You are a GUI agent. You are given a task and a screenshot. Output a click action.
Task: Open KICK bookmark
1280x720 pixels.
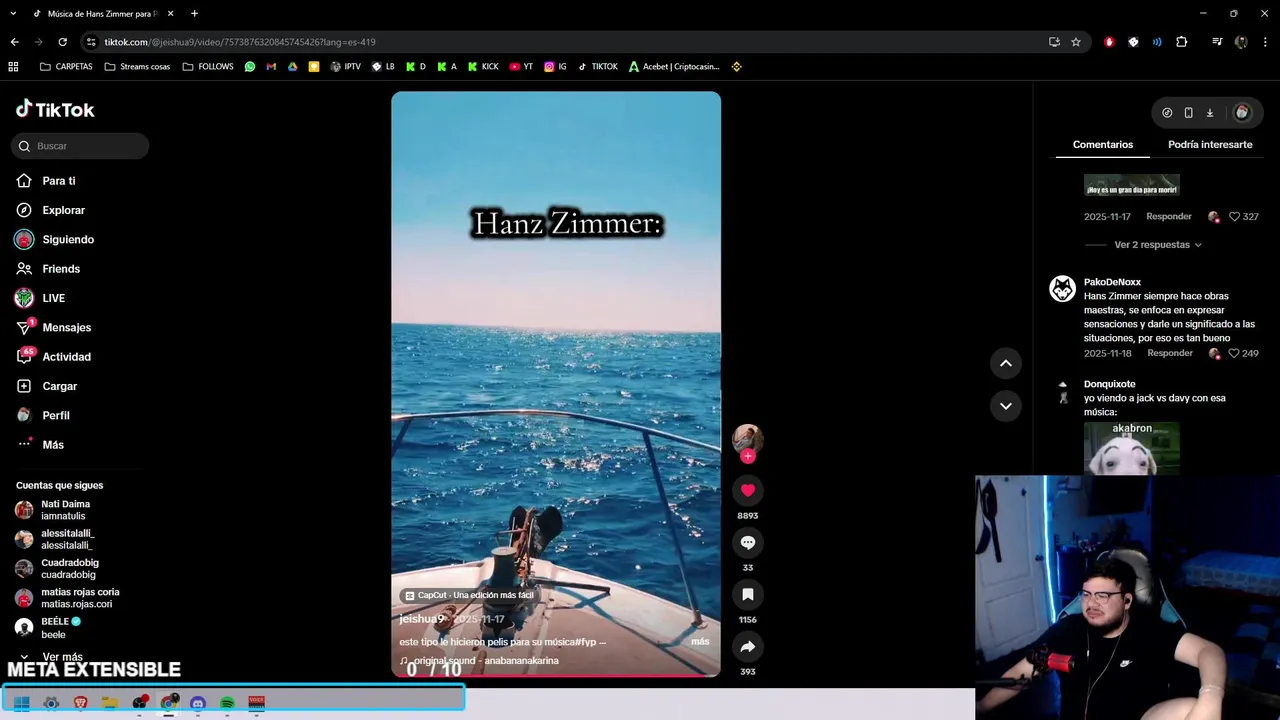pyautogui.click(x=483, y=67)
